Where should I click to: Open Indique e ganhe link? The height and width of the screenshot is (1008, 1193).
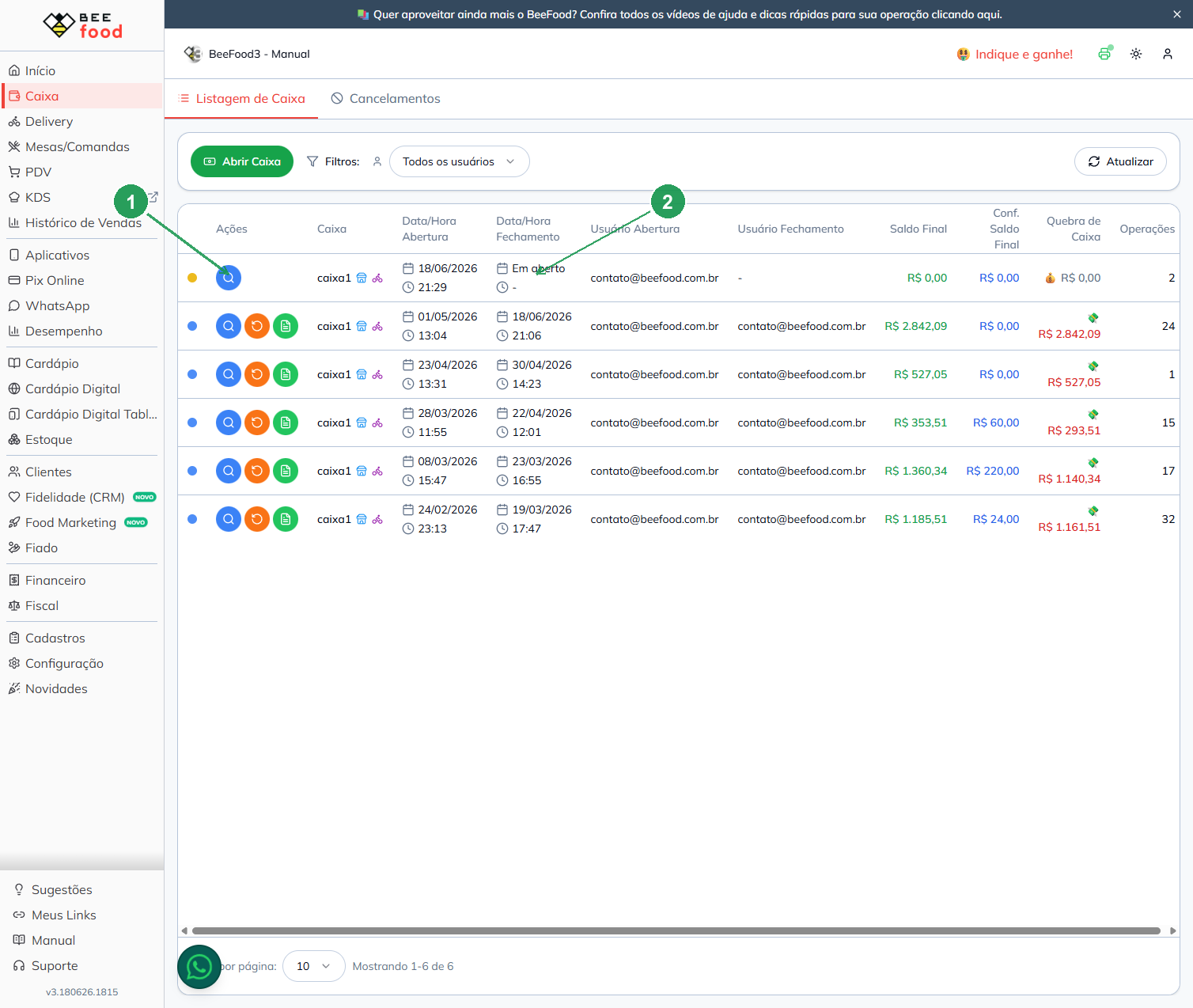1015,54
